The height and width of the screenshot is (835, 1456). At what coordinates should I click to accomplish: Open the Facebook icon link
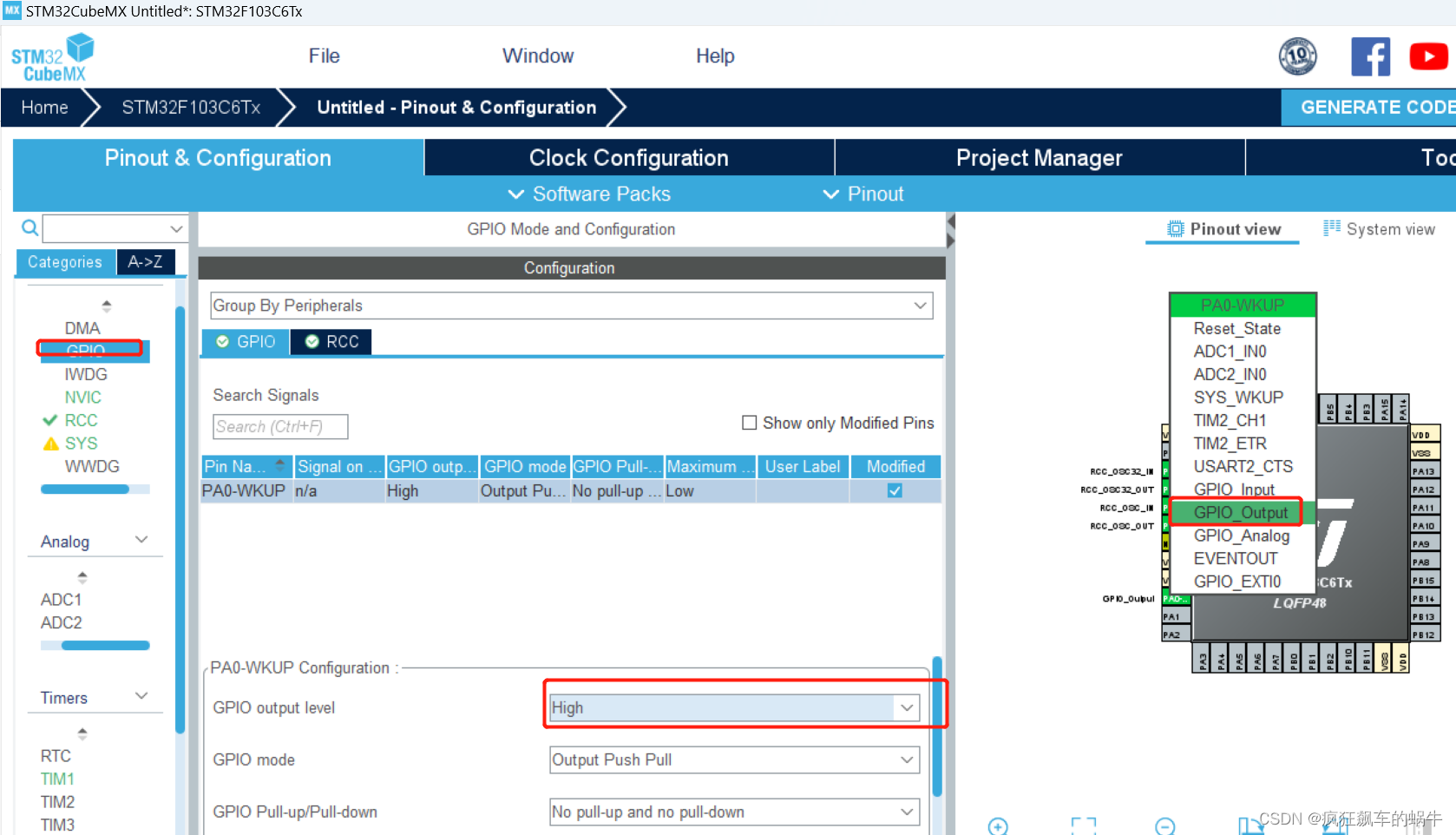coord(1370,56)
